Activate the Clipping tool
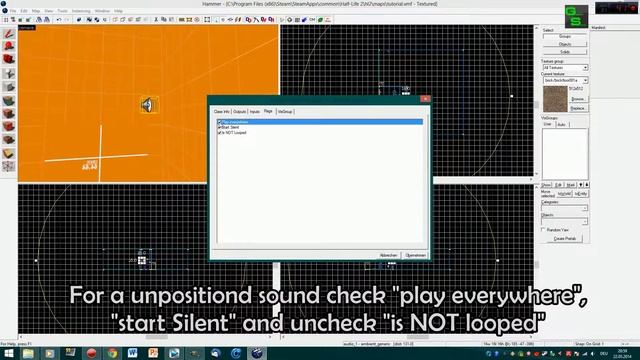 [x=9, y=153]
